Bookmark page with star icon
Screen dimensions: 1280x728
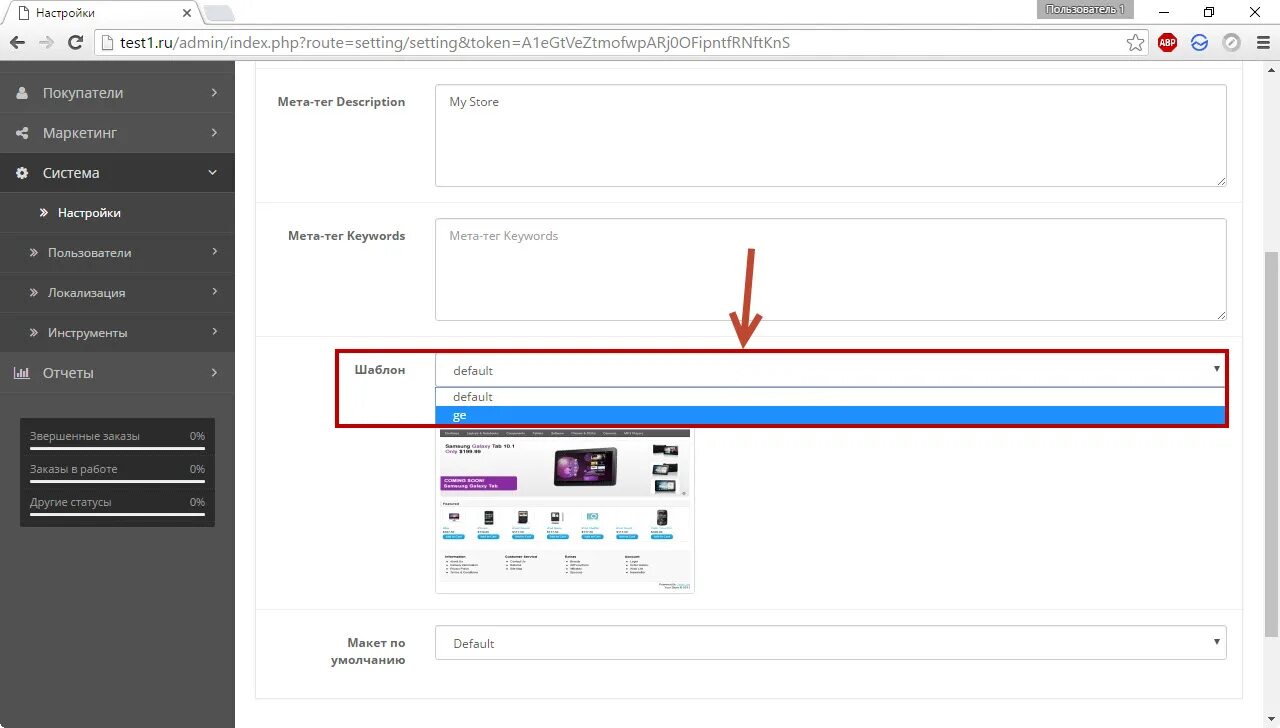[1135, 43]
